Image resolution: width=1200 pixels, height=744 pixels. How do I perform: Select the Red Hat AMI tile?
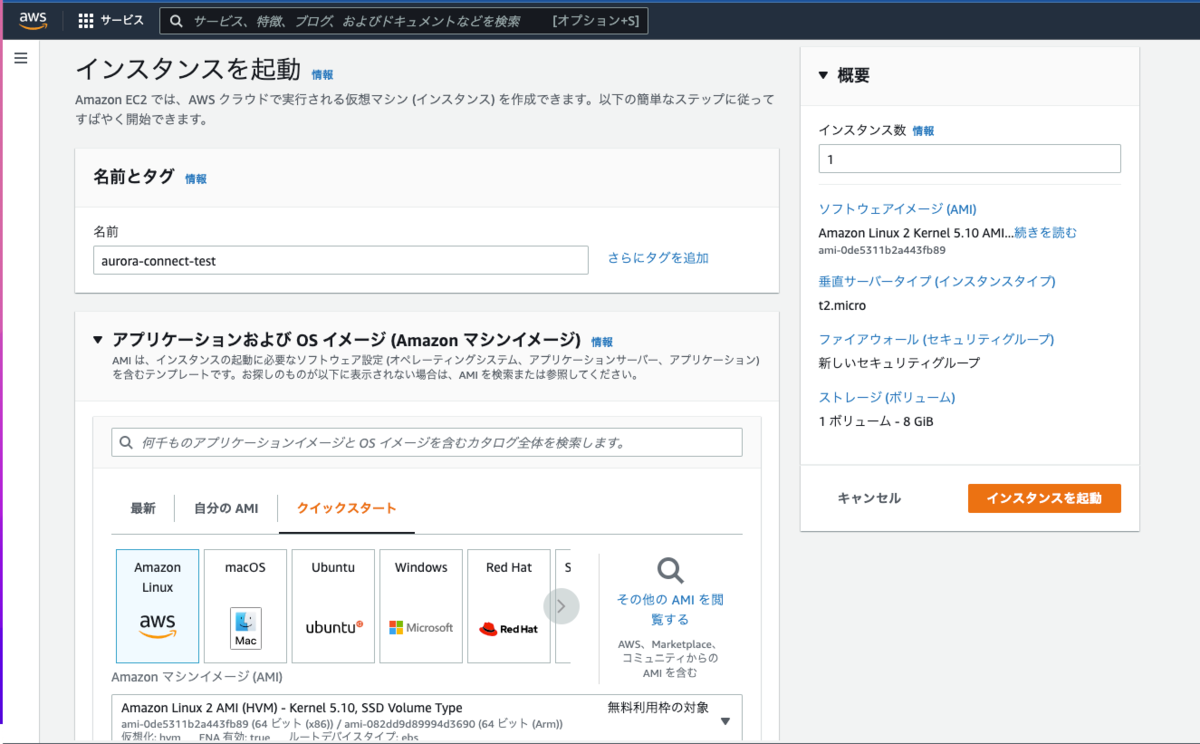click(509, 606)
